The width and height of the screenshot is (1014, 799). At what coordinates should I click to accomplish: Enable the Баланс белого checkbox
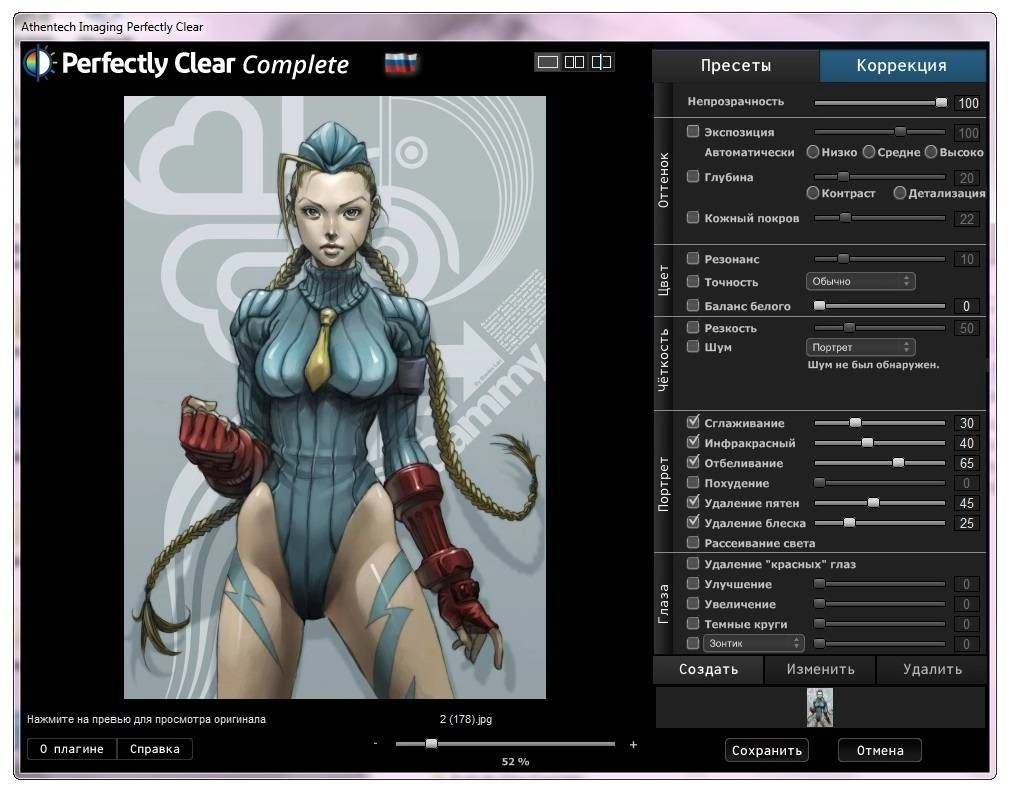click(693, 305)
